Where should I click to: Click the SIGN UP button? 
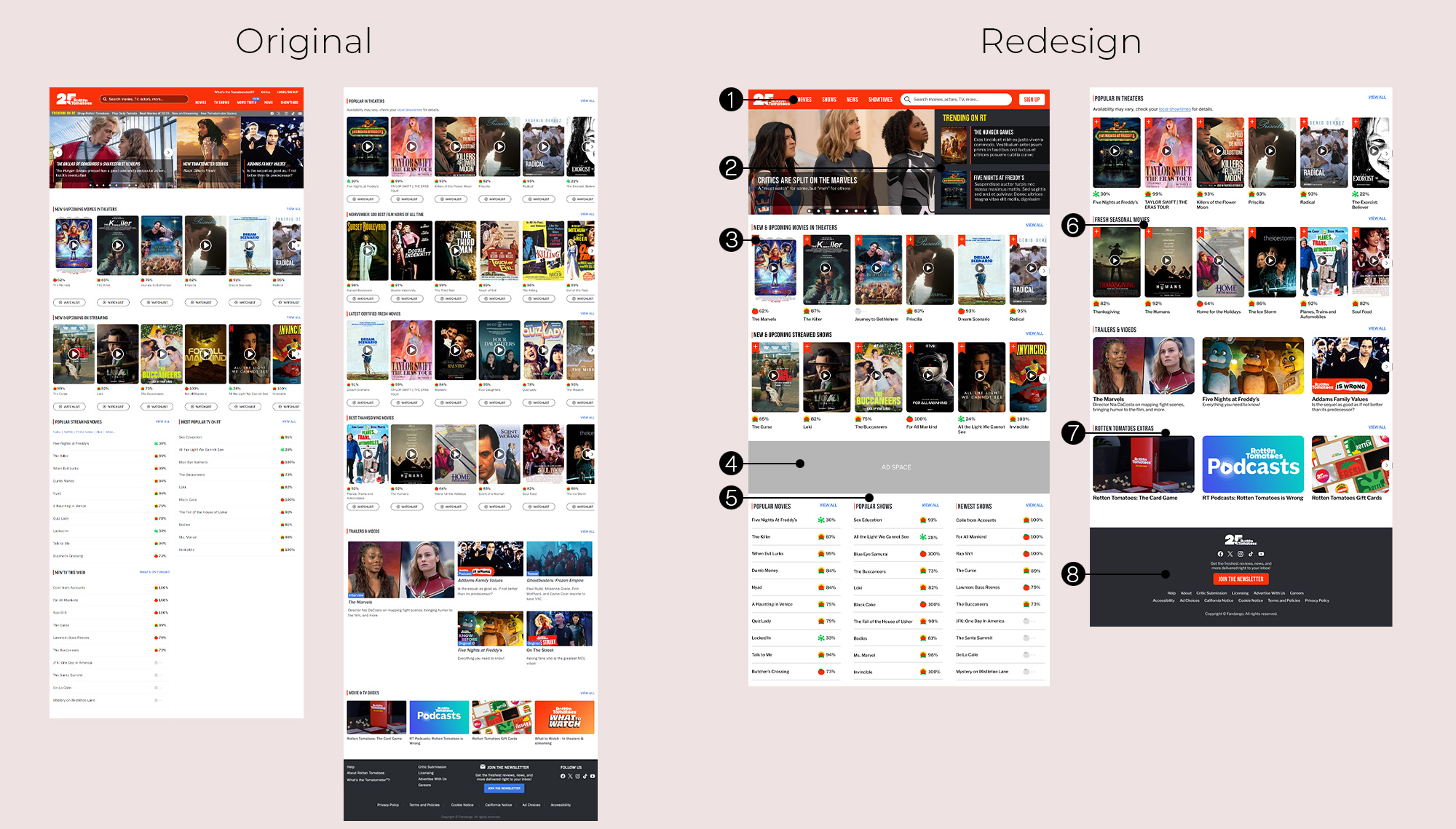pos(1032,100)
